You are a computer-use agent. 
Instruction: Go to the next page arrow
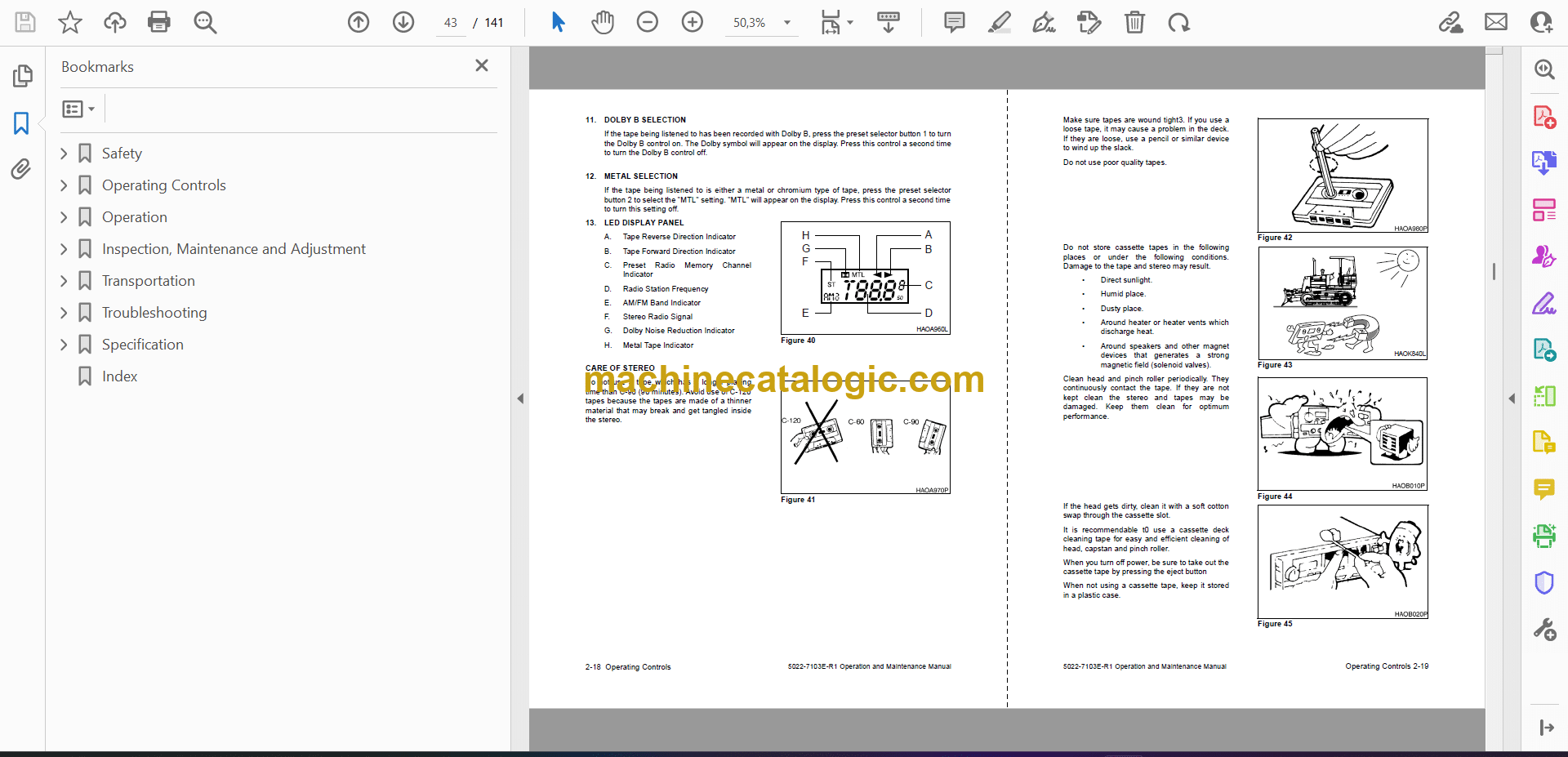403,22
